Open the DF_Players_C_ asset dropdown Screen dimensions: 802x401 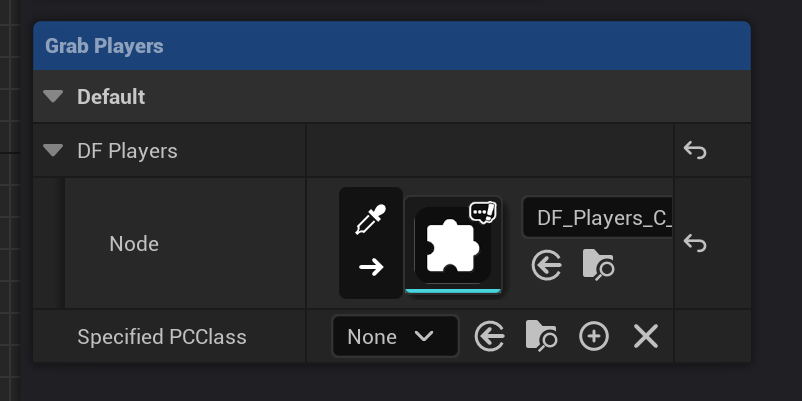598,217
